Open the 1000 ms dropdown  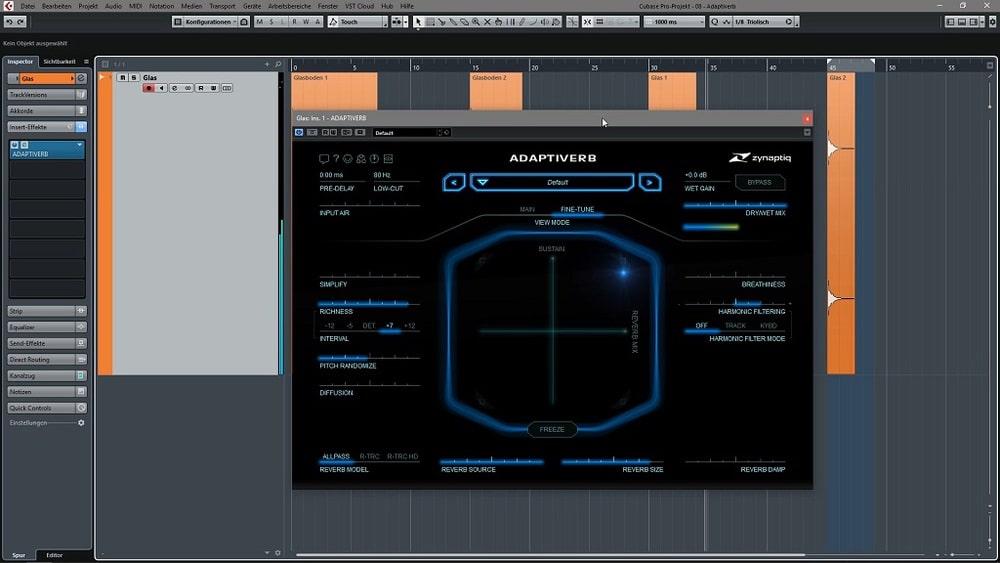[x=674, y=22]
